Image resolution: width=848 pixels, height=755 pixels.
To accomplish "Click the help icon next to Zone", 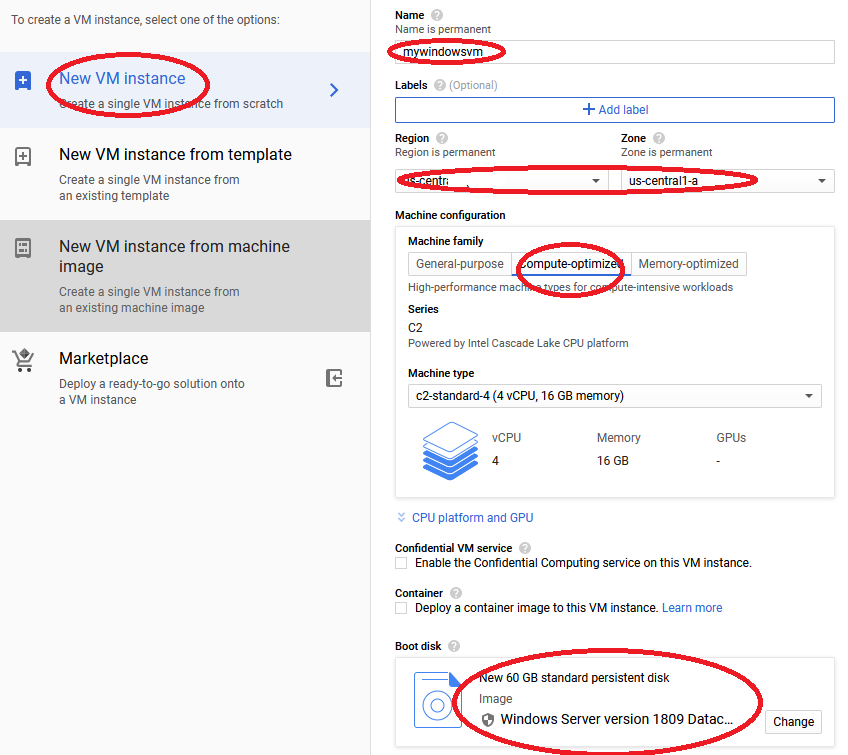I will point(658,138).
